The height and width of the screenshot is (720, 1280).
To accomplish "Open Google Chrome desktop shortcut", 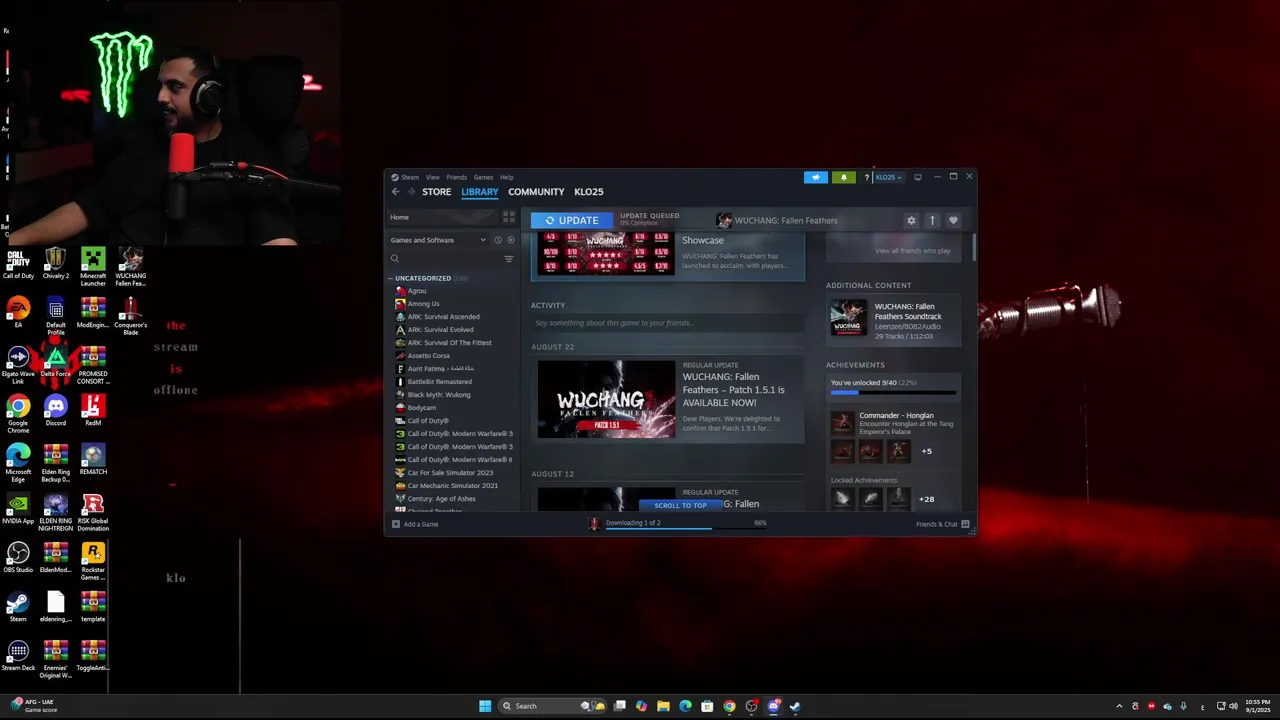I will pyautogui.click(x=18, y=414).
